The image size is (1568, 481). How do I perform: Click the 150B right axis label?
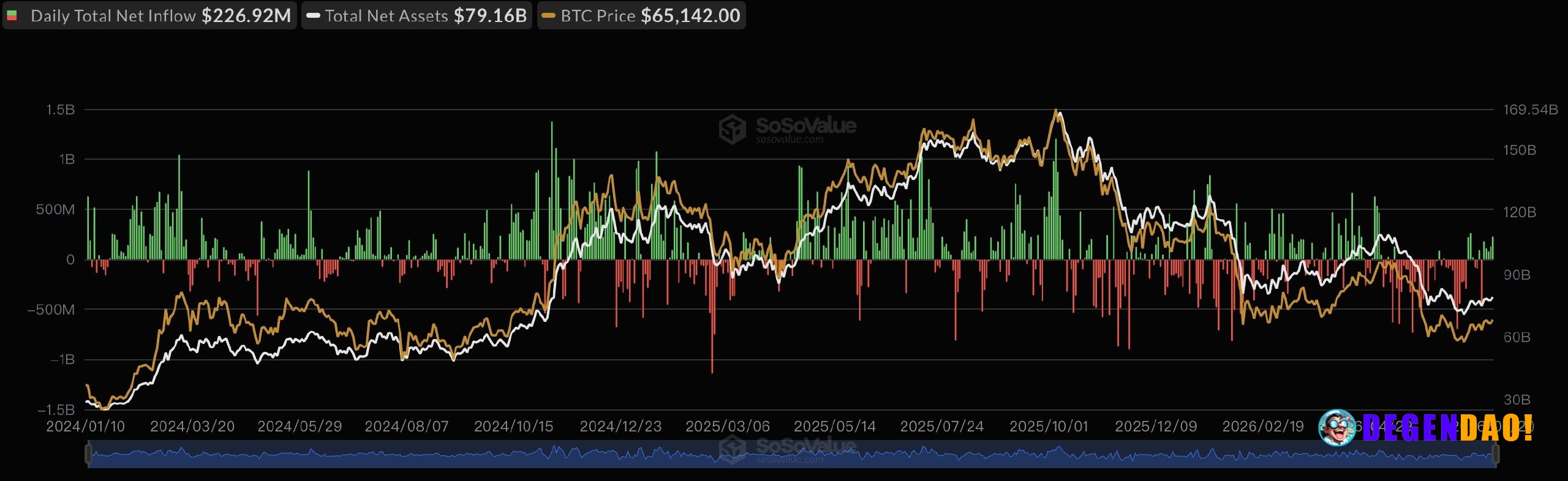point(1520,150)
